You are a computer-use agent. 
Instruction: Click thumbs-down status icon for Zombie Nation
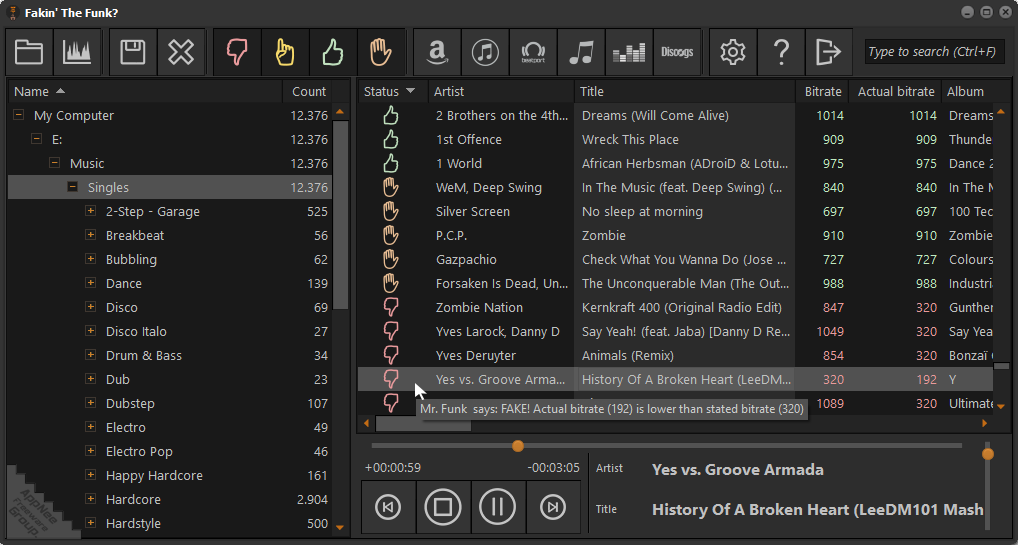click(x=390, y=308)
